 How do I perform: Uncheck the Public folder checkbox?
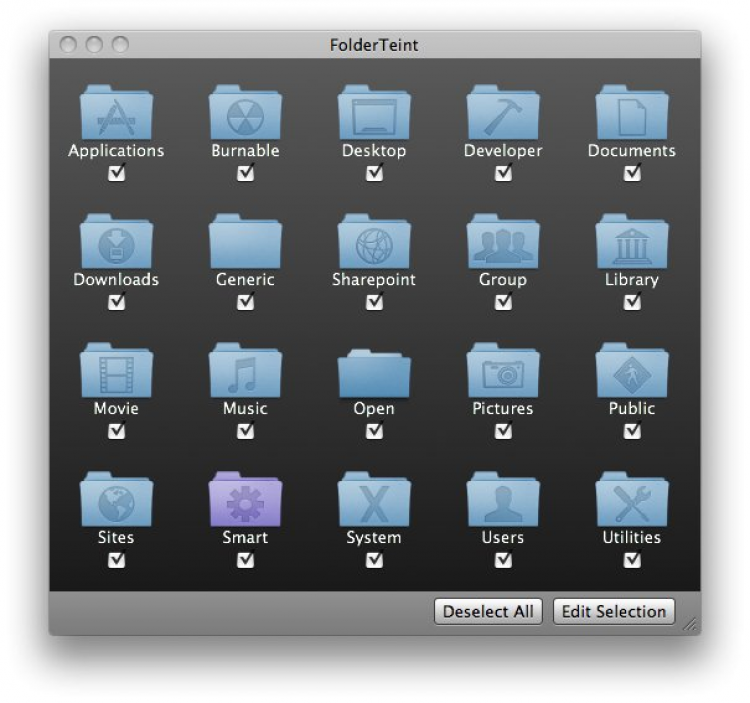[x=632, y=431]
